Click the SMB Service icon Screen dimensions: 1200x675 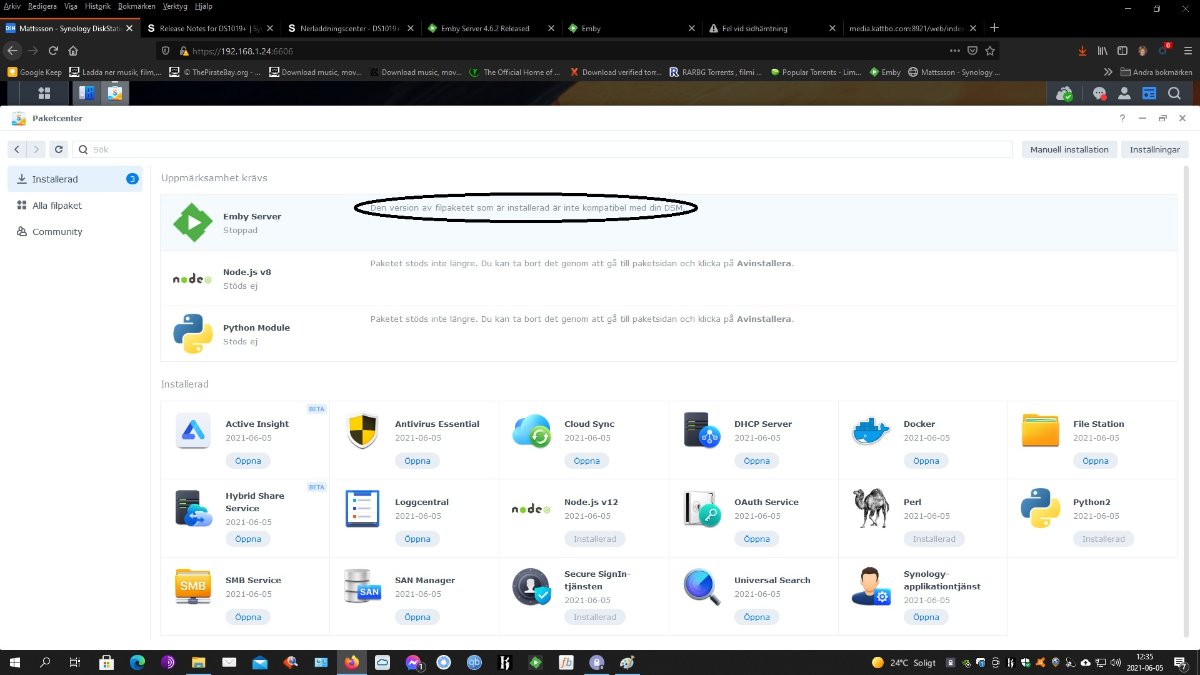[x=193, y=587]
